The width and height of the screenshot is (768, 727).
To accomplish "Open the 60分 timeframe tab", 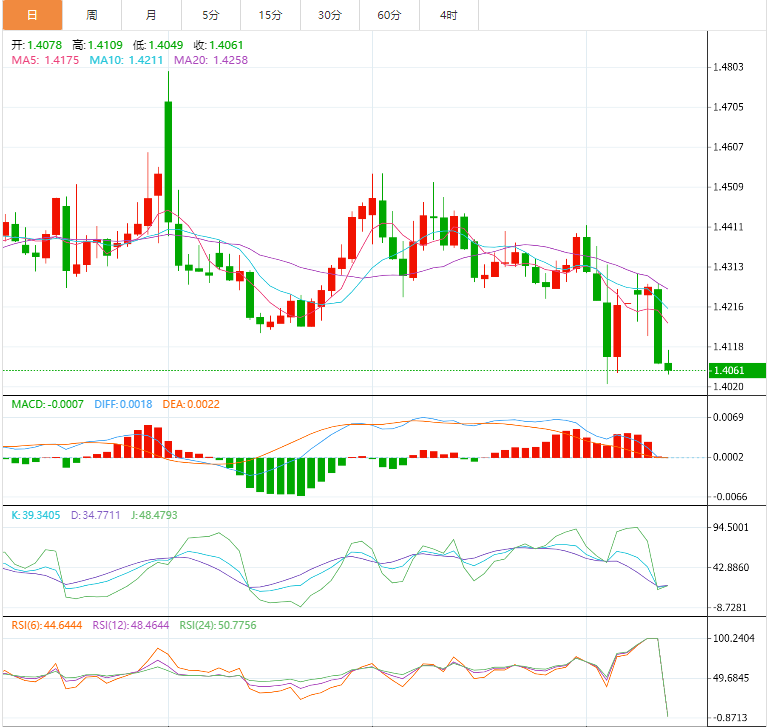I will [x=389, y=15].
